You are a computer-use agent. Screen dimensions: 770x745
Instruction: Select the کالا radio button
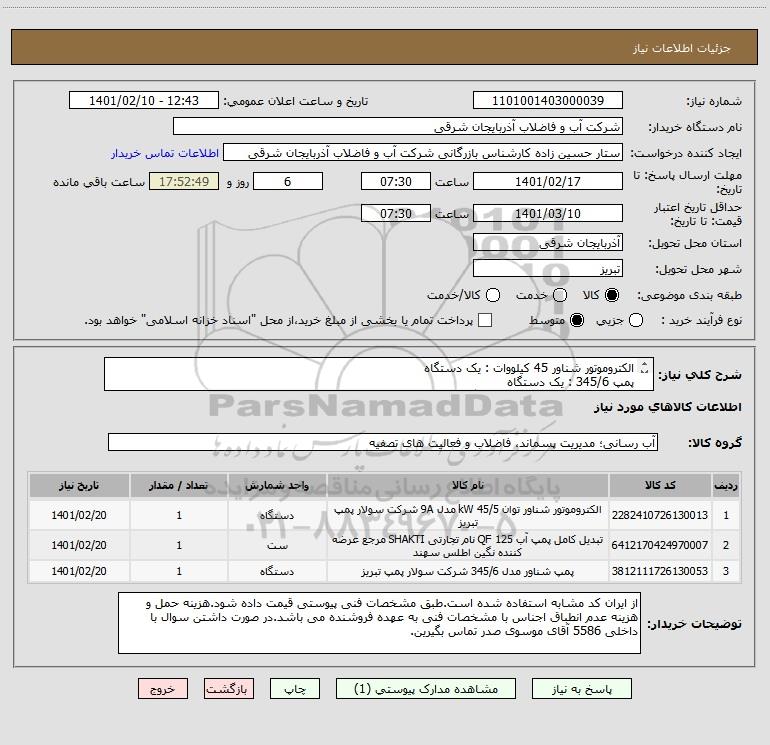point(612,295)
